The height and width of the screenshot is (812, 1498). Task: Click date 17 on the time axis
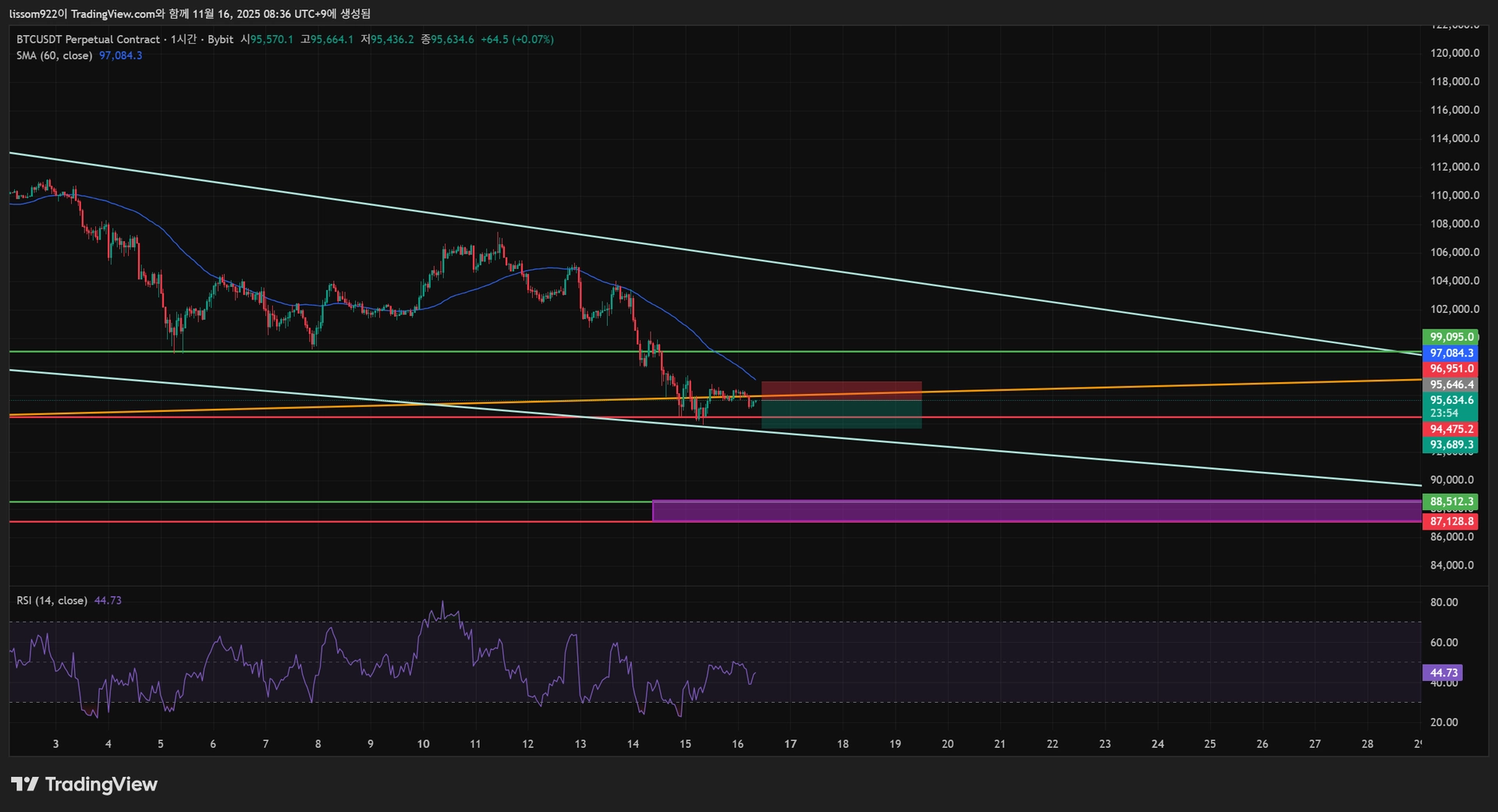(790, 744)
